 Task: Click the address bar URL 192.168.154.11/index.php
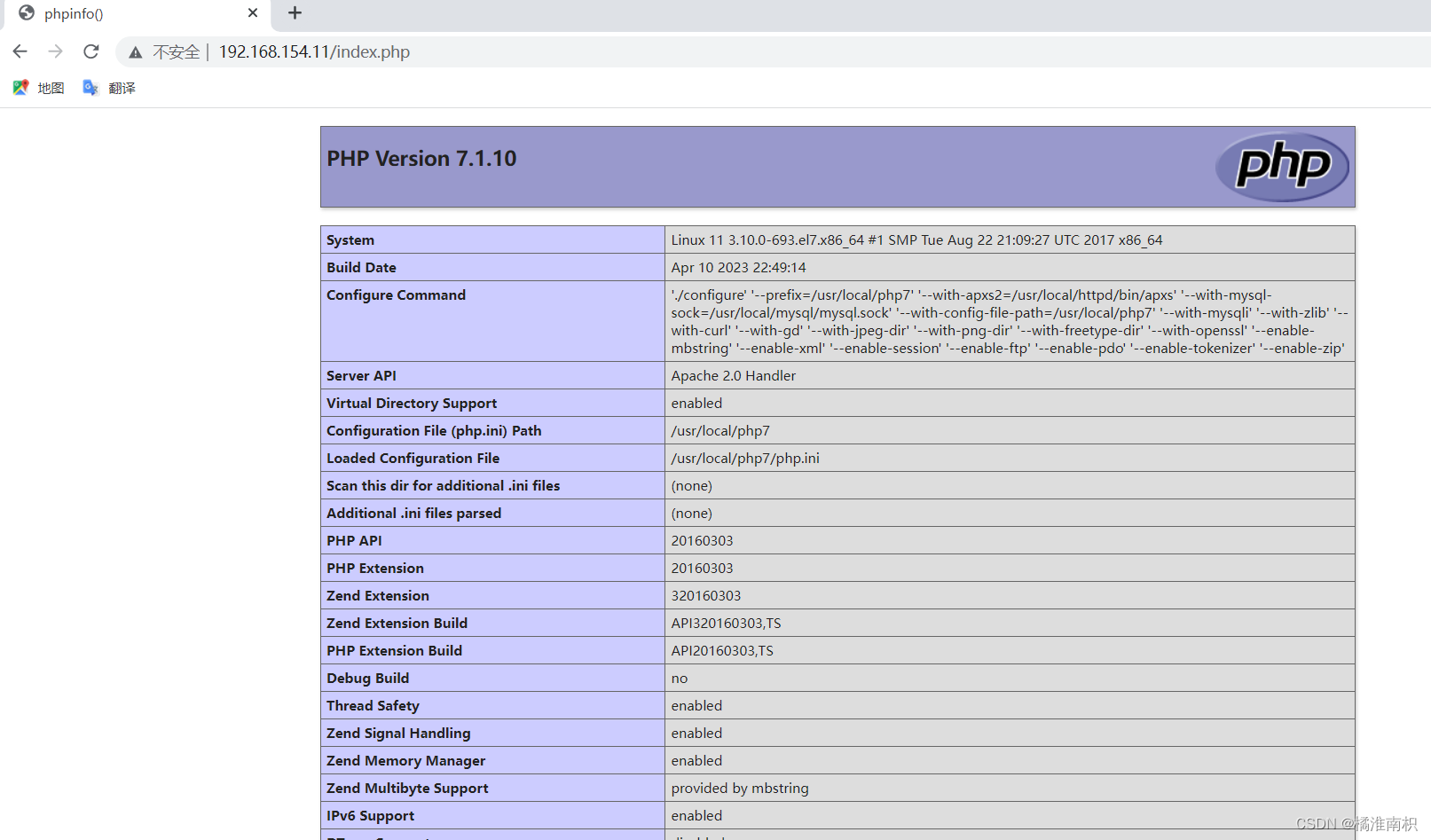coord(314,52)
